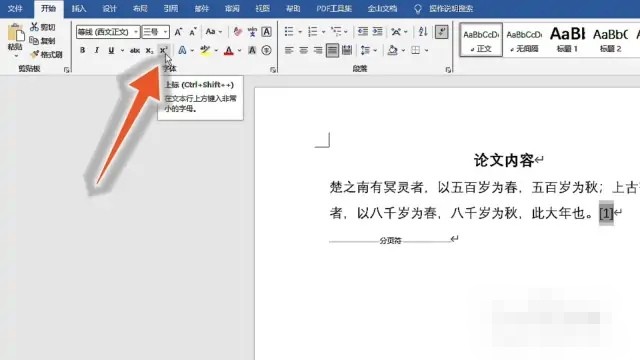Switch to the Insert (插入) tab

[x=79, y=9]
